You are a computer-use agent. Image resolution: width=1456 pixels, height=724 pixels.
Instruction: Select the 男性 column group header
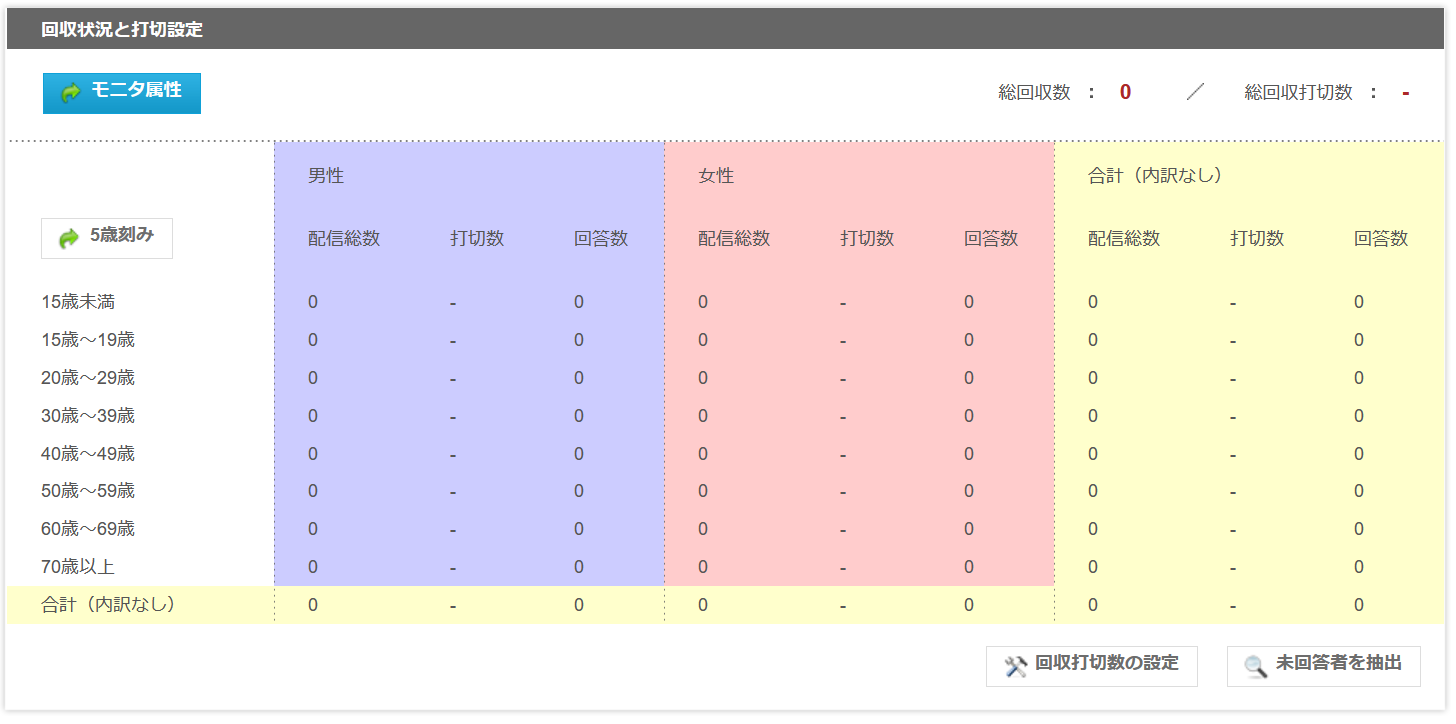pyautogui.click(x=326, y=176)
